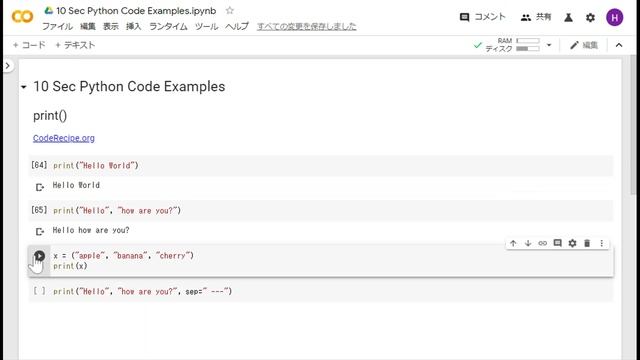
Task: Copy link to cell with link icon
Action: (x=542, y=243)
